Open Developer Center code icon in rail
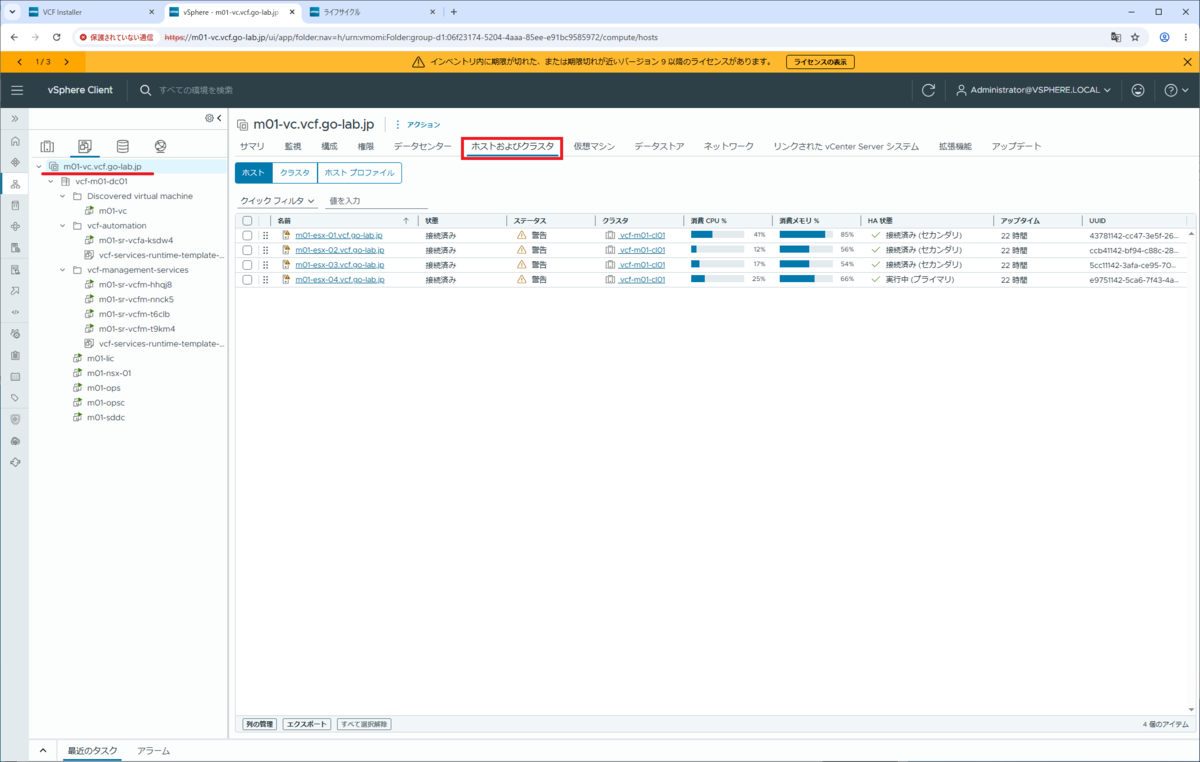The image size is (1200, 762). coord(15,312)
